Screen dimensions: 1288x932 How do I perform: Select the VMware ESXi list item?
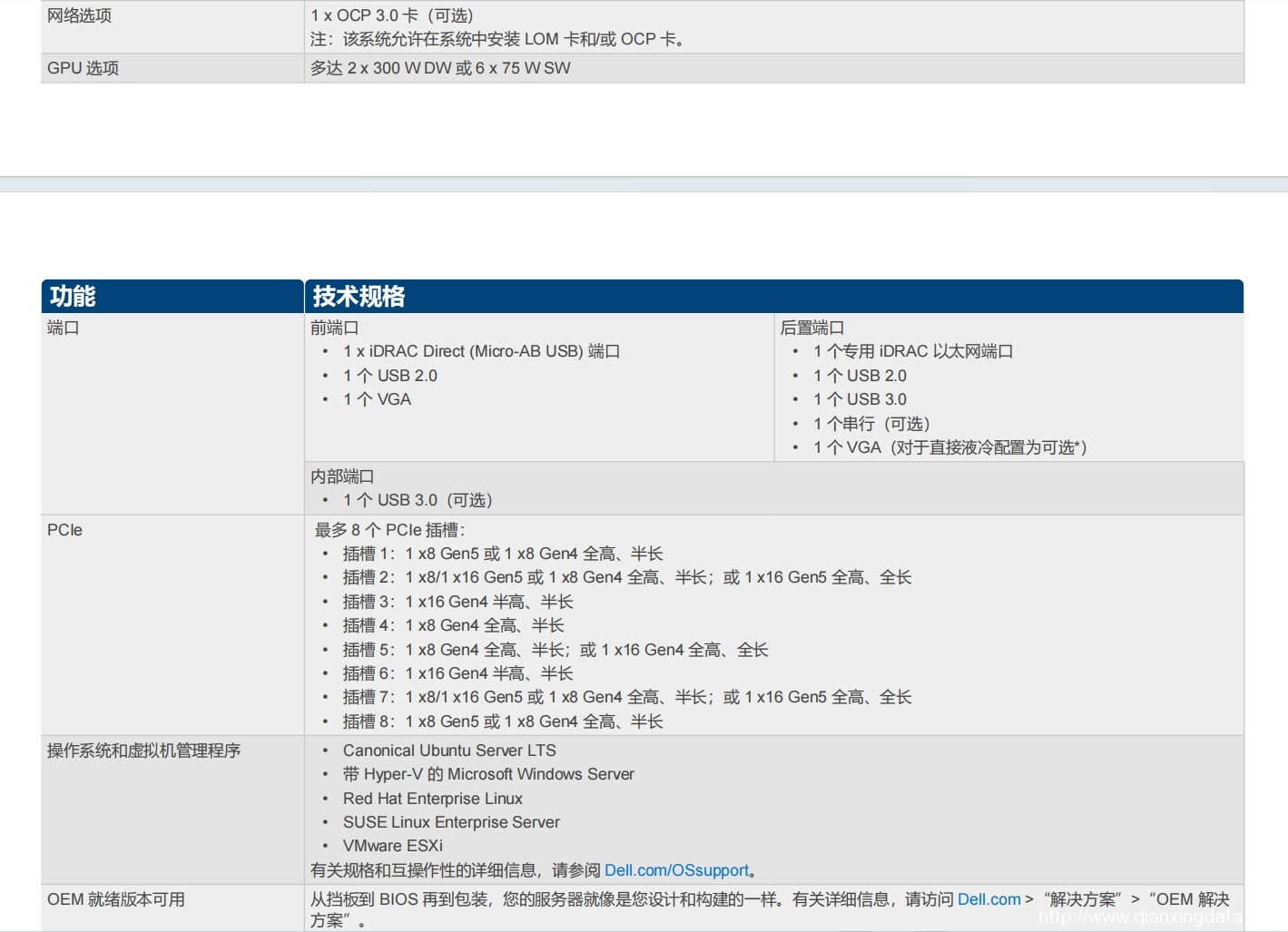392,846
